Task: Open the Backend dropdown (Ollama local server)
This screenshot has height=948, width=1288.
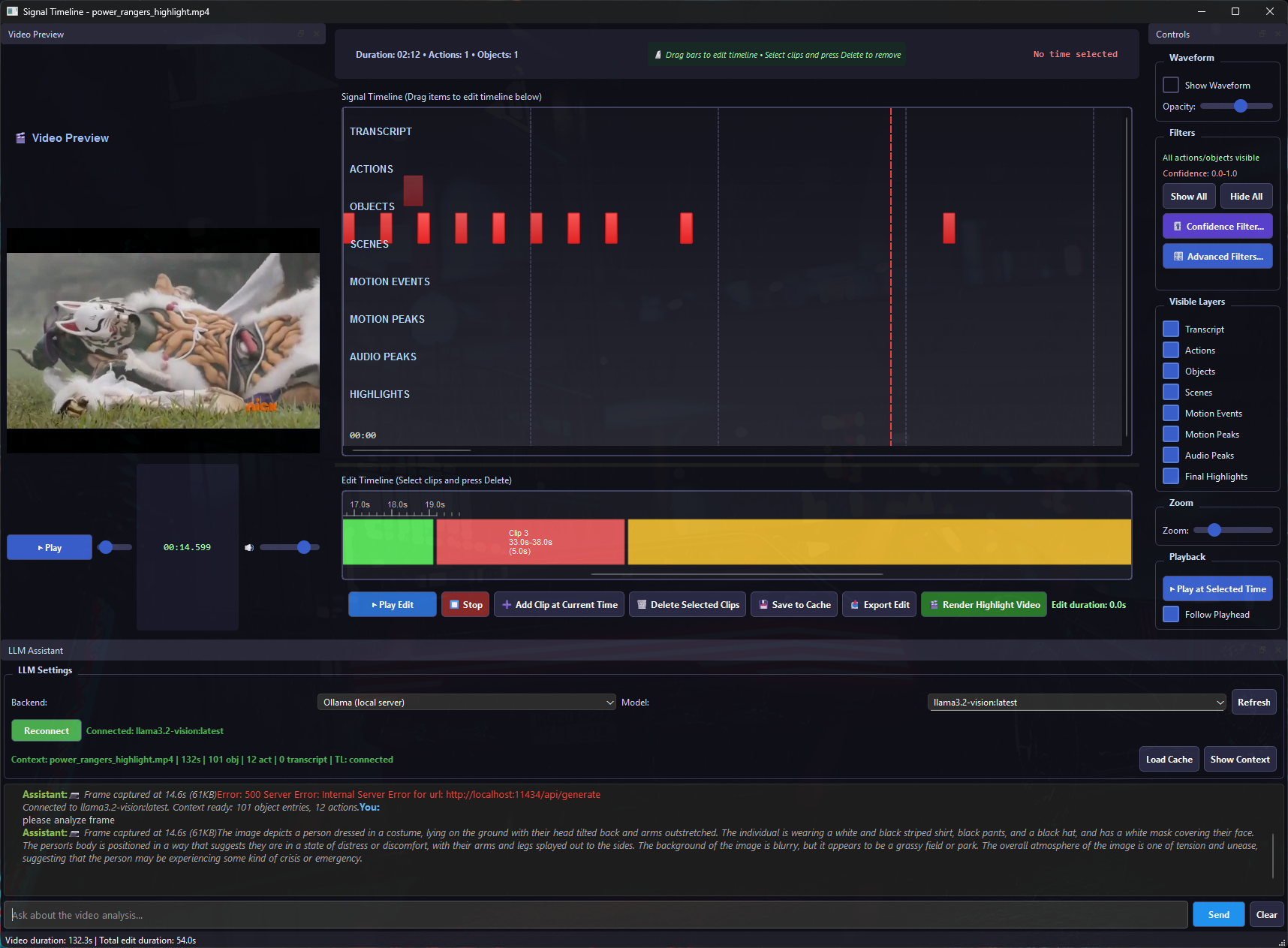Action: point(466,702)
